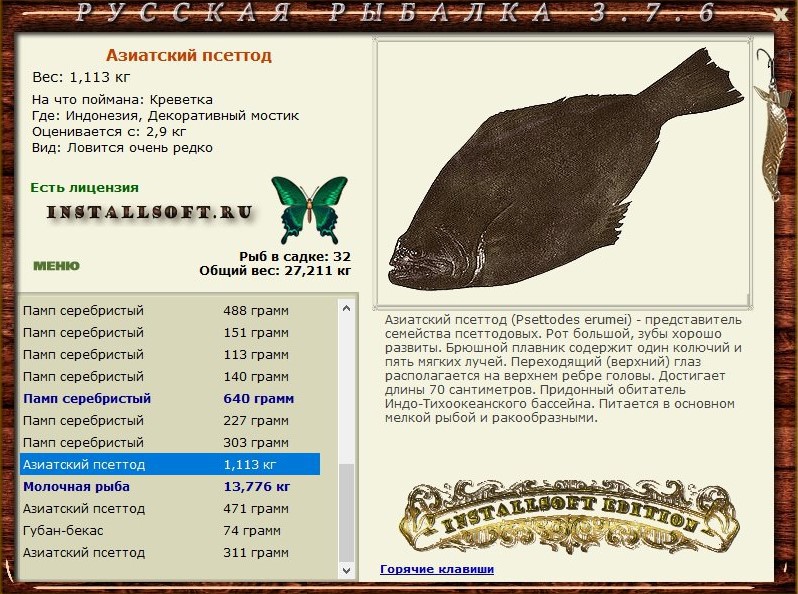
Task: Click the INSTALLSOFT.RU logo
Action: [x=149, y=212]
